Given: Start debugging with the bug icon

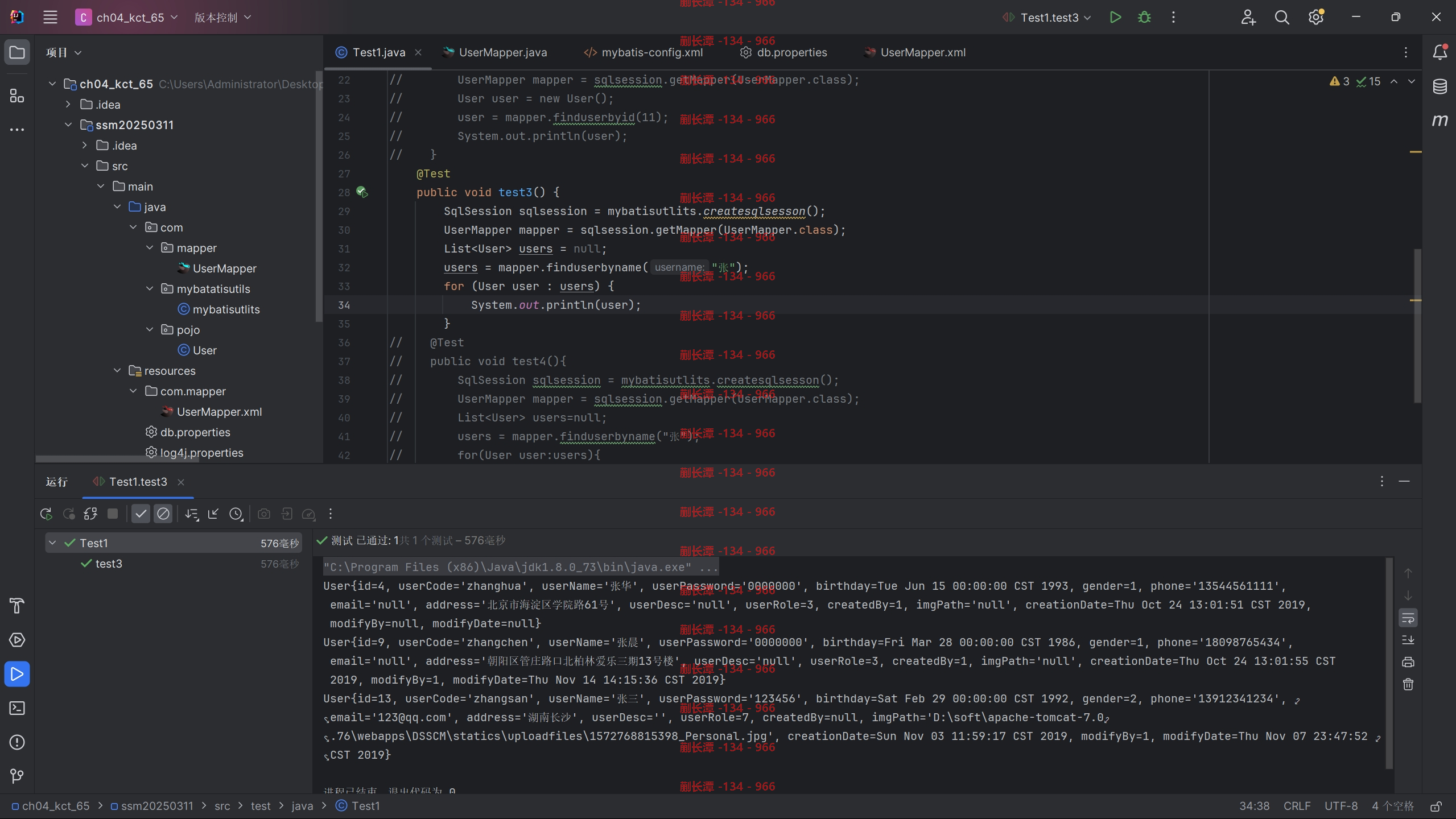Looking at the screenshot, I should (1144, 17).
